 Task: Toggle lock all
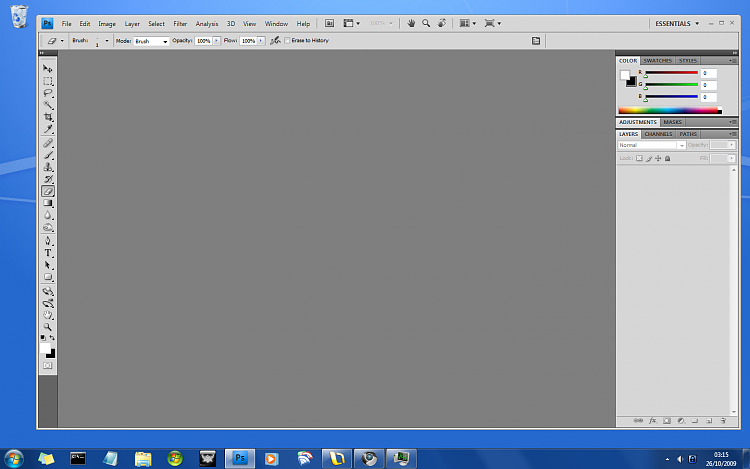point(668,158)
